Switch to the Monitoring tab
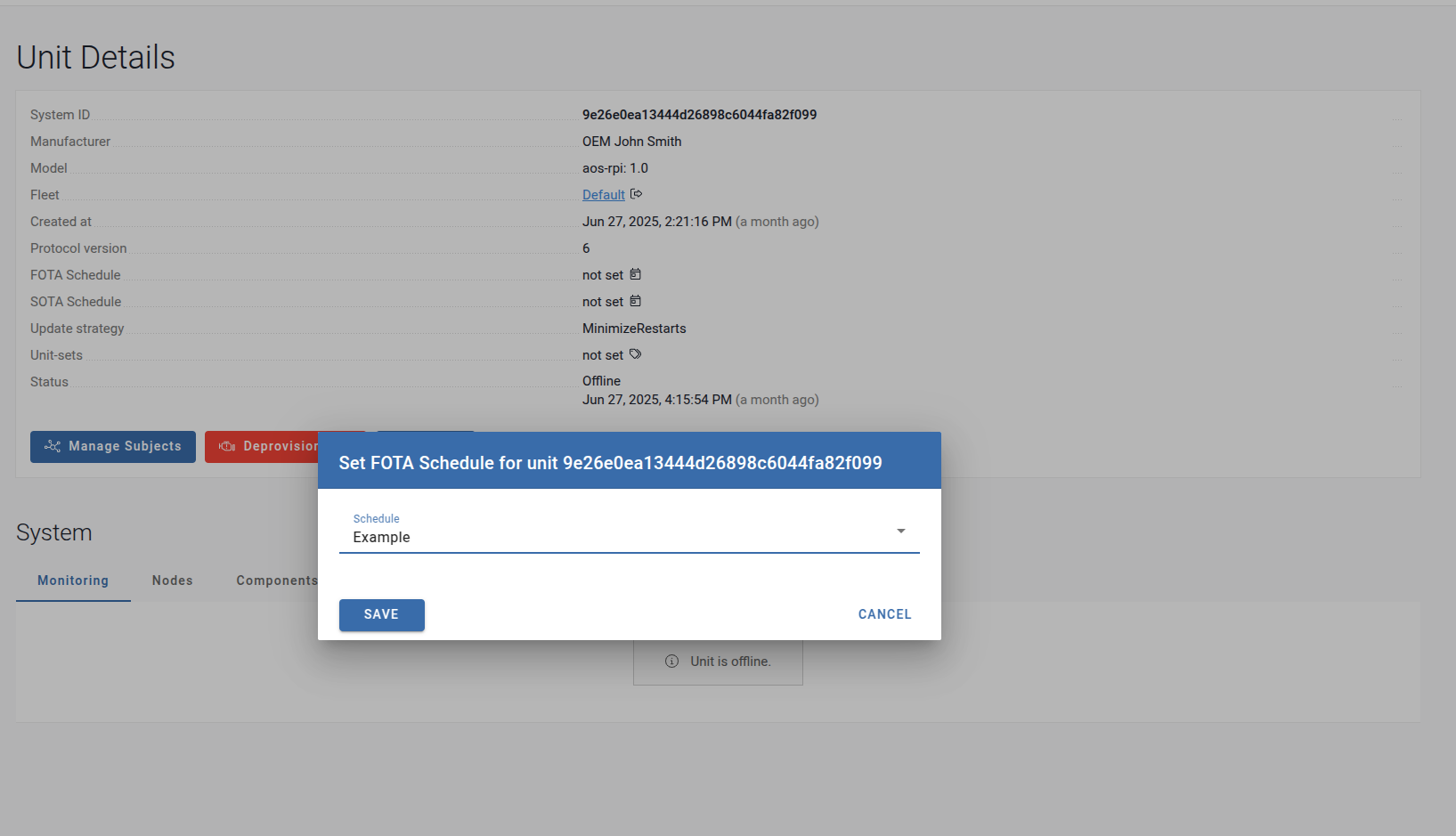Image resolution: width=1456 pixels, height=836 pixels. [73, 580]
